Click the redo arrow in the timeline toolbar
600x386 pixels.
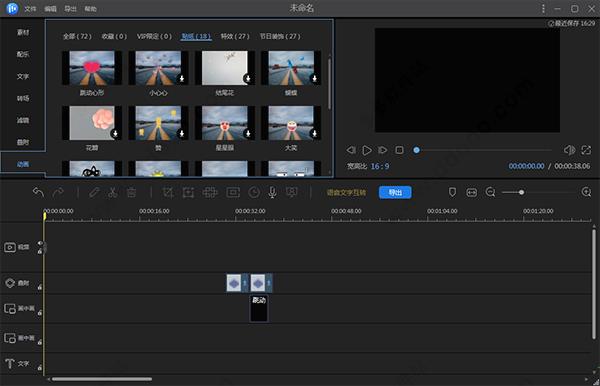(58, 192)
